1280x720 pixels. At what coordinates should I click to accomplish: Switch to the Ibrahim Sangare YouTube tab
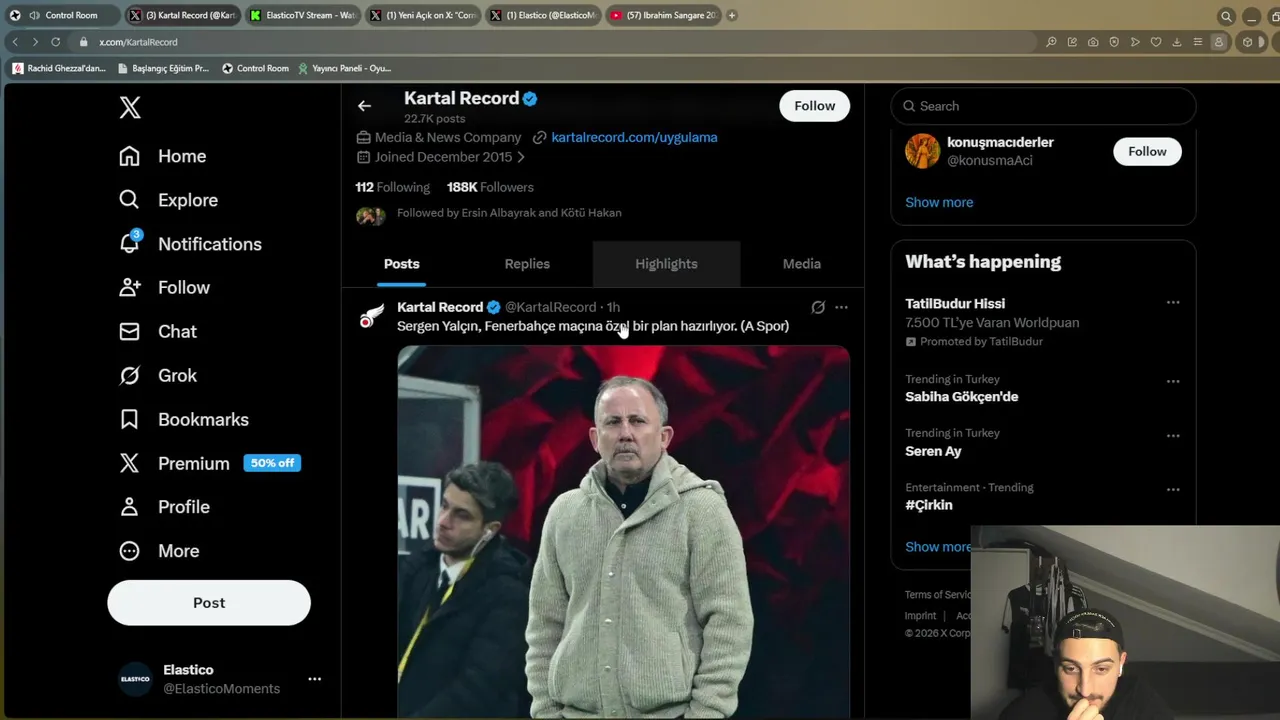[664, 15]
